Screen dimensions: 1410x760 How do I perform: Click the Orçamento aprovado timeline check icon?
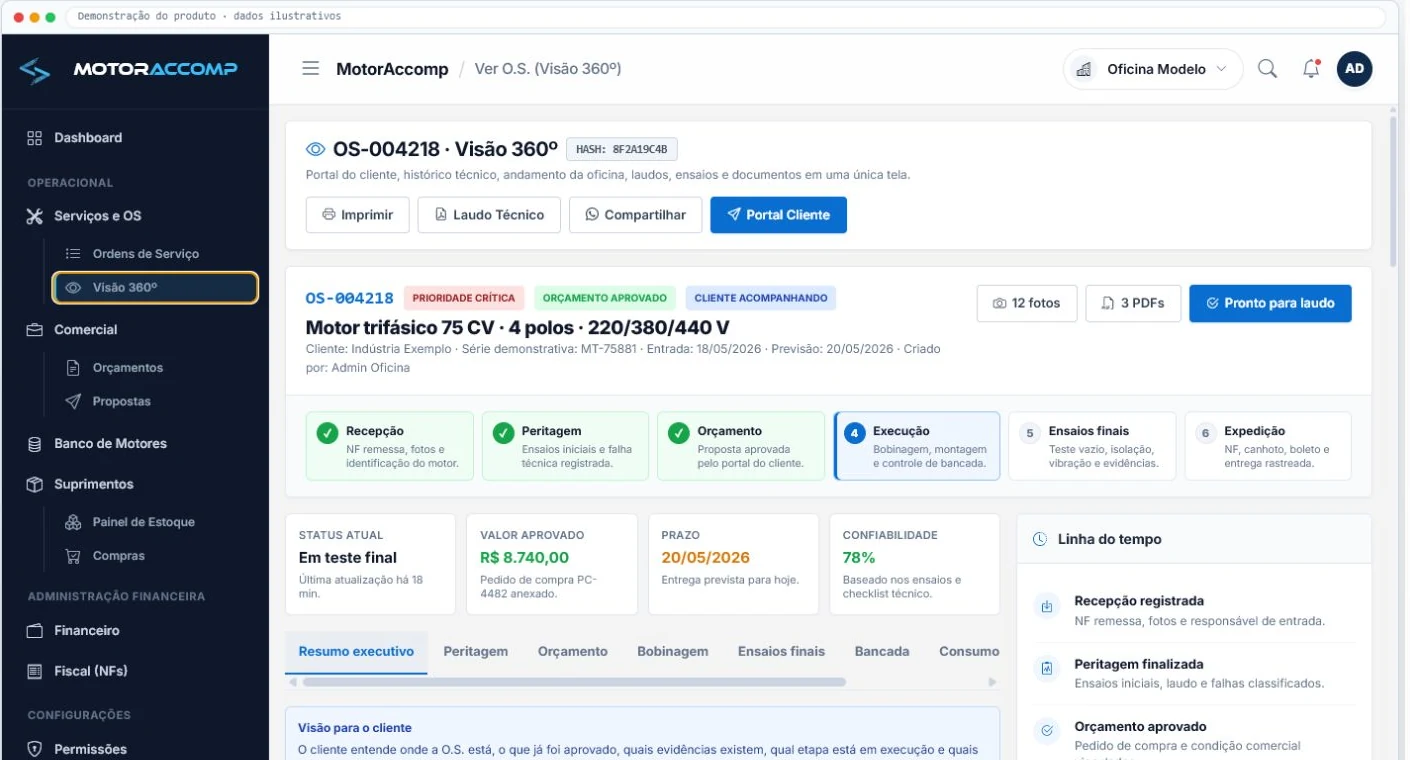tap(1047, 731)
